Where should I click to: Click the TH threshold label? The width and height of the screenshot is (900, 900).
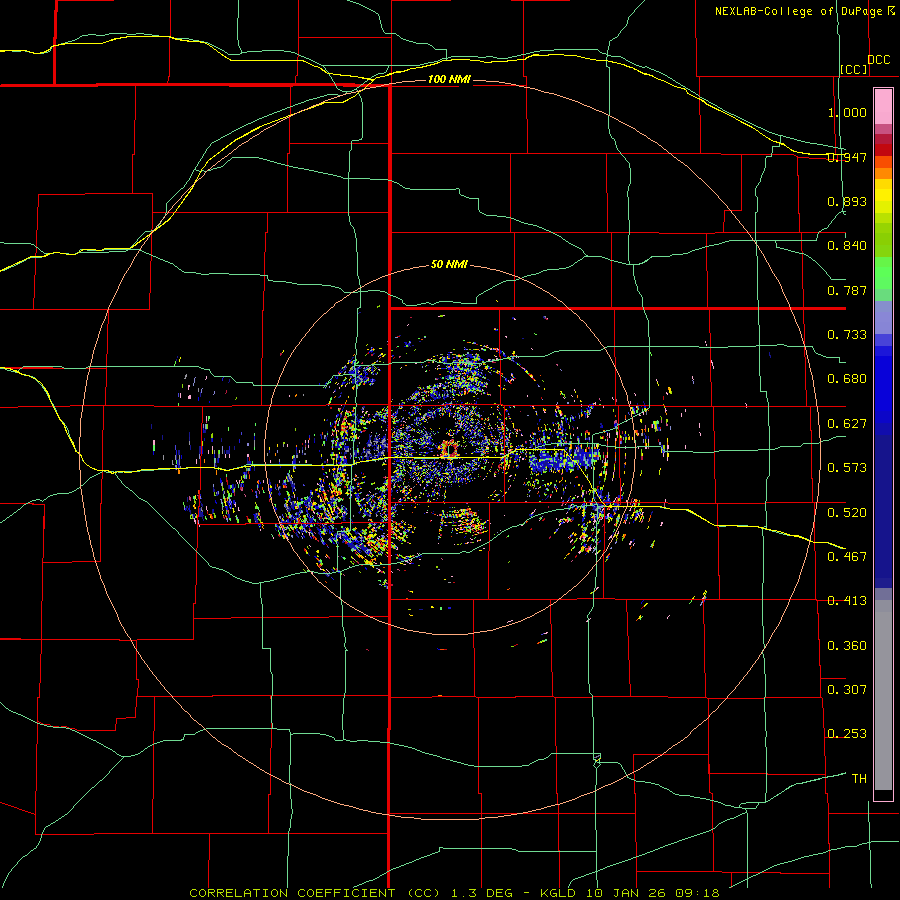(x=859, y=779)
